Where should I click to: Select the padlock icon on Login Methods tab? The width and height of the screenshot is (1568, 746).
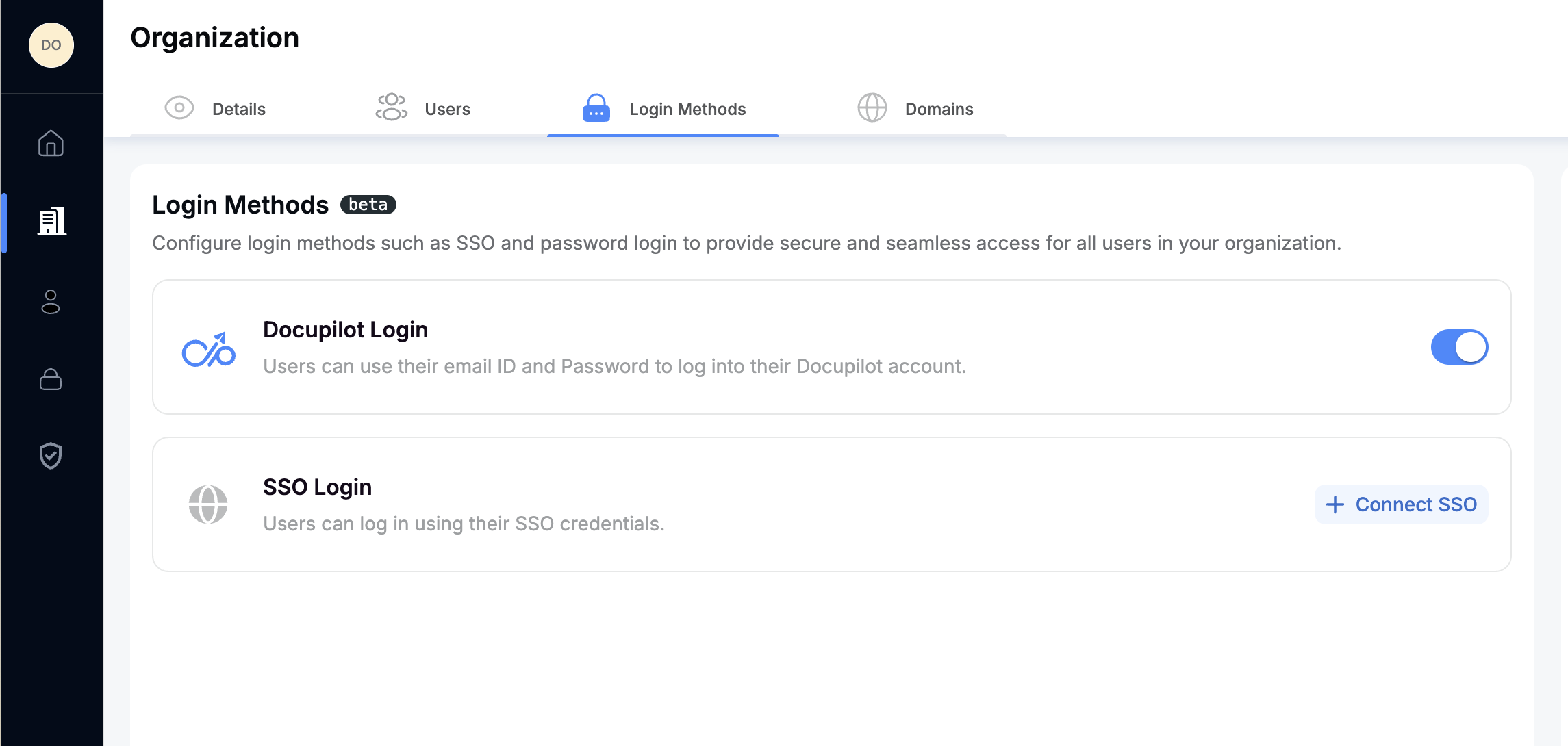(x=594, y=108)
